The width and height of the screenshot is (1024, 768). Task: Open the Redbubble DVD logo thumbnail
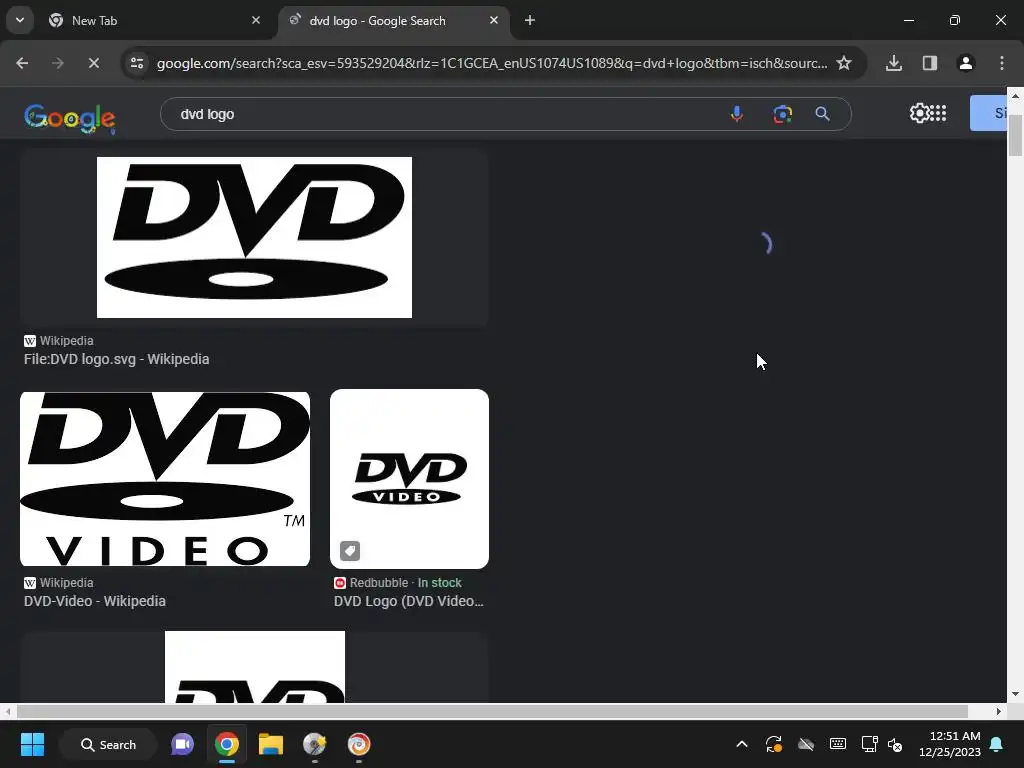pos(409,479)
